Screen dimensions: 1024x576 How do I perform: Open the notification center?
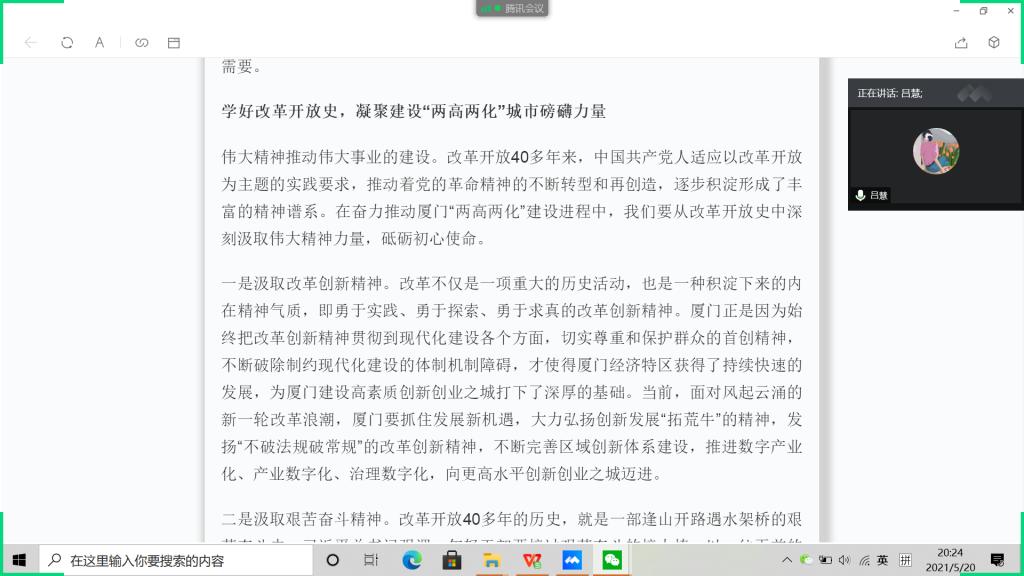pos(997,560)
